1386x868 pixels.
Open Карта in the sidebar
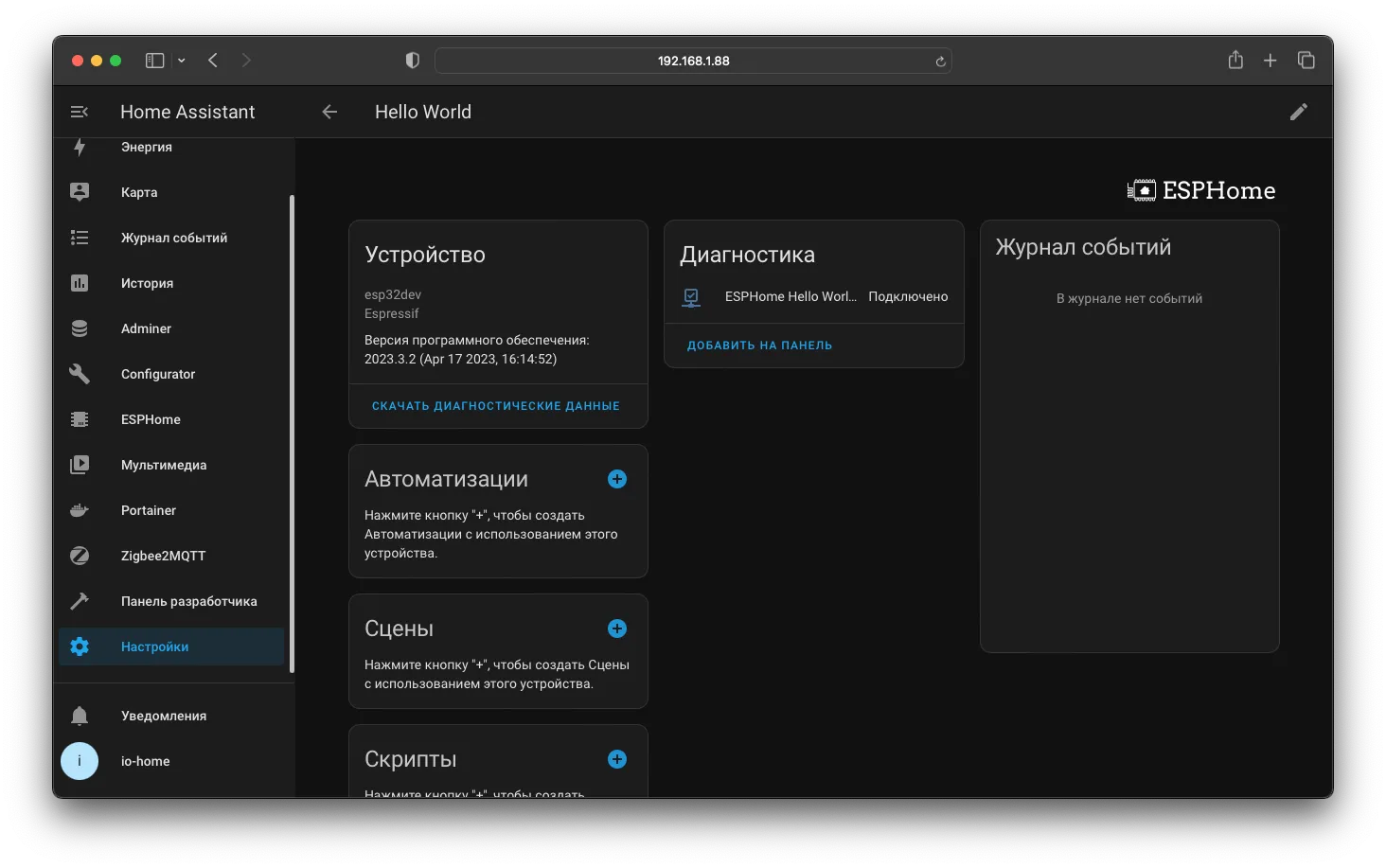tap(171, 192)
